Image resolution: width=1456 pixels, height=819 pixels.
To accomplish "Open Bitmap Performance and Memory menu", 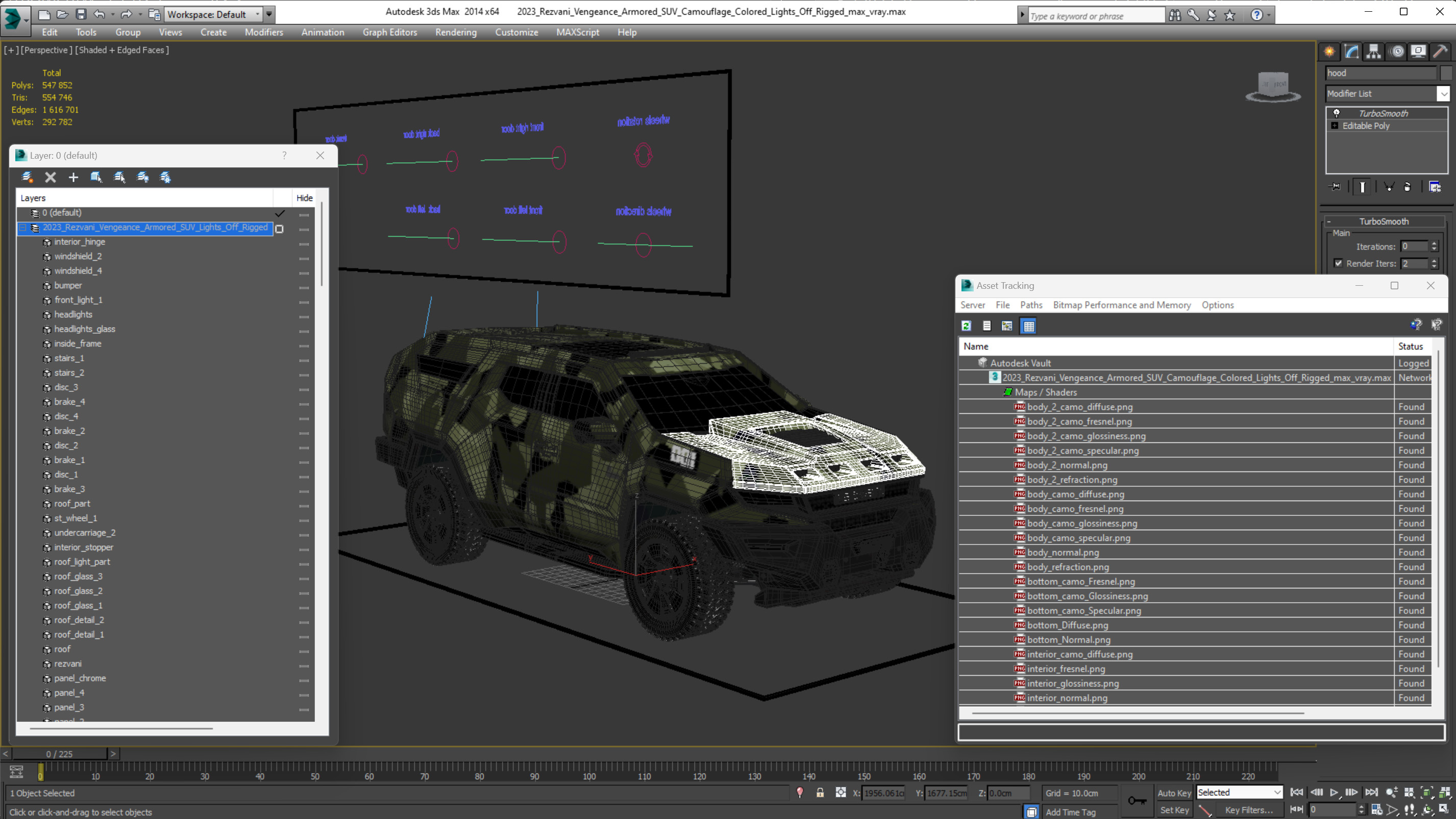I will tap(1122, 305).
